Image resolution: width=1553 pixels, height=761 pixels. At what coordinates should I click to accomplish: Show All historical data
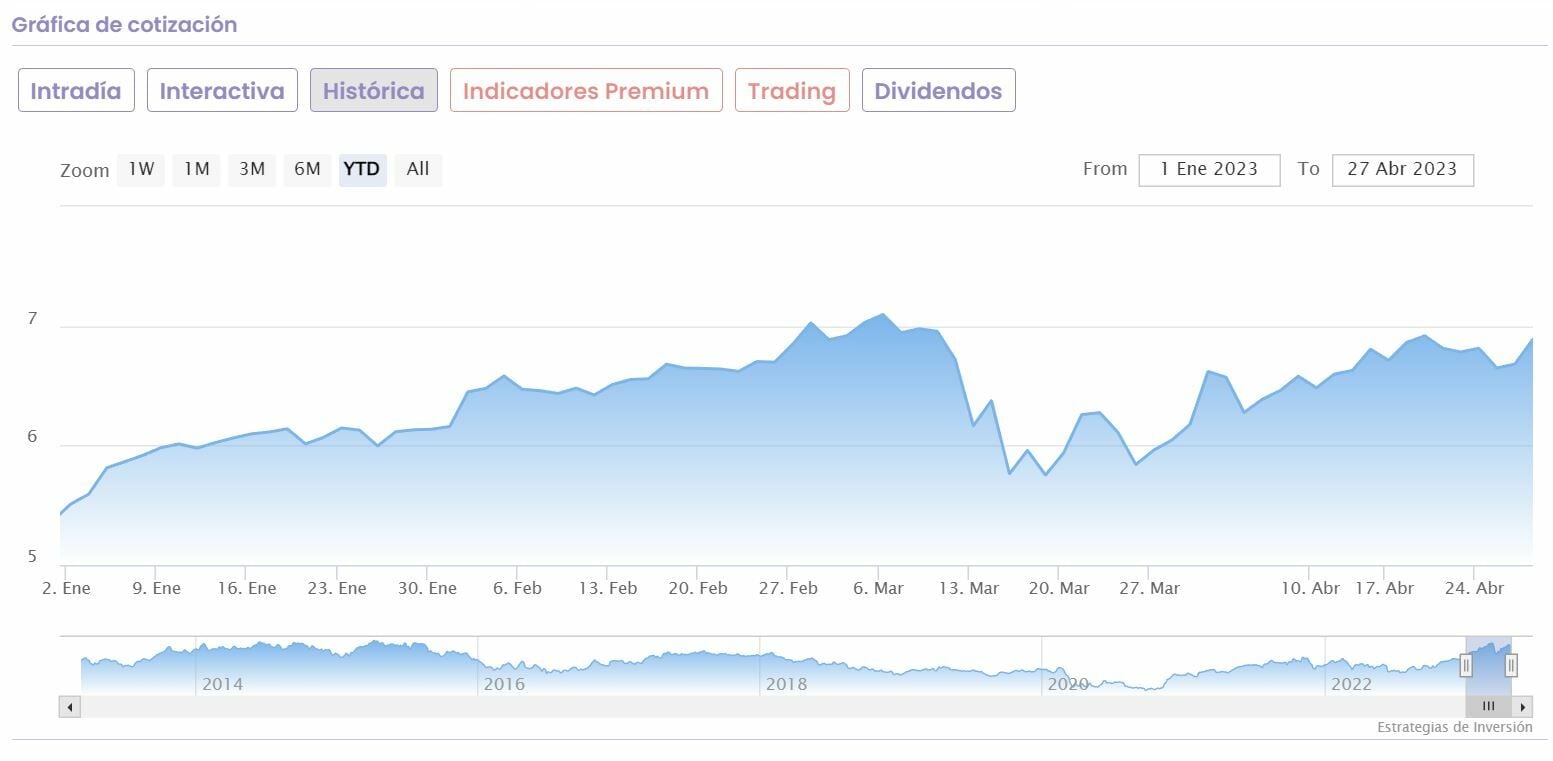(x=418, y=169)
